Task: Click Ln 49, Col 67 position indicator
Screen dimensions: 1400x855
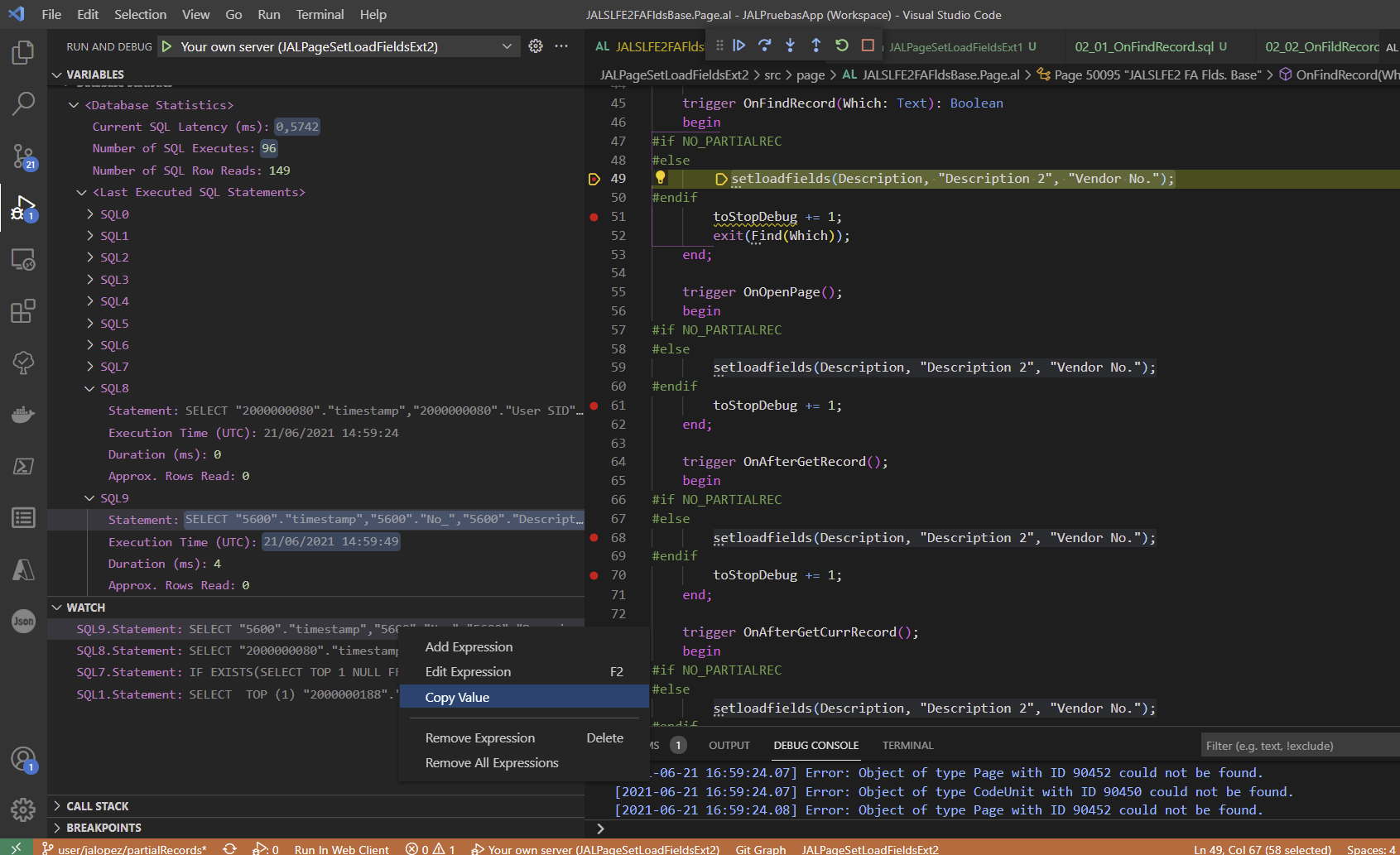Action: click(x=1262, y=849)
